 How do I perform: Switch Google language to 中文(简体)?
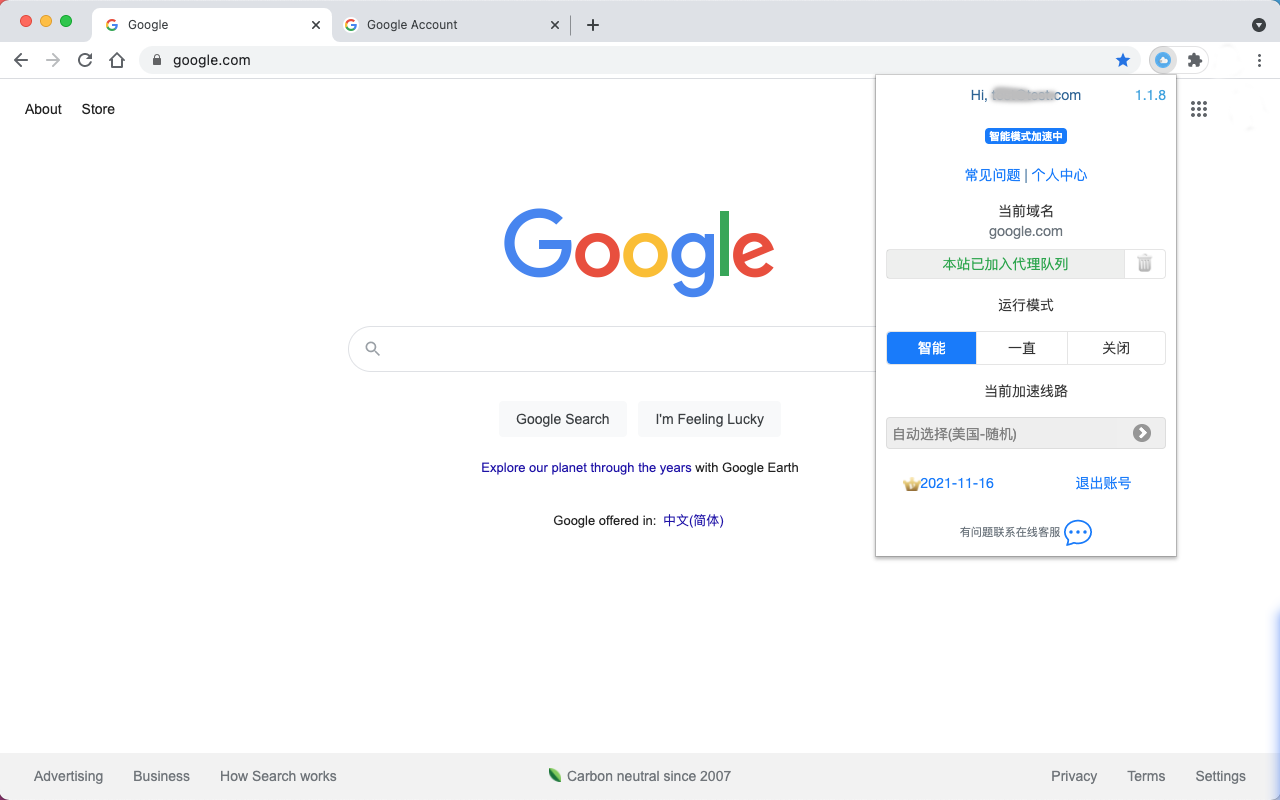[x=693, y=520]
